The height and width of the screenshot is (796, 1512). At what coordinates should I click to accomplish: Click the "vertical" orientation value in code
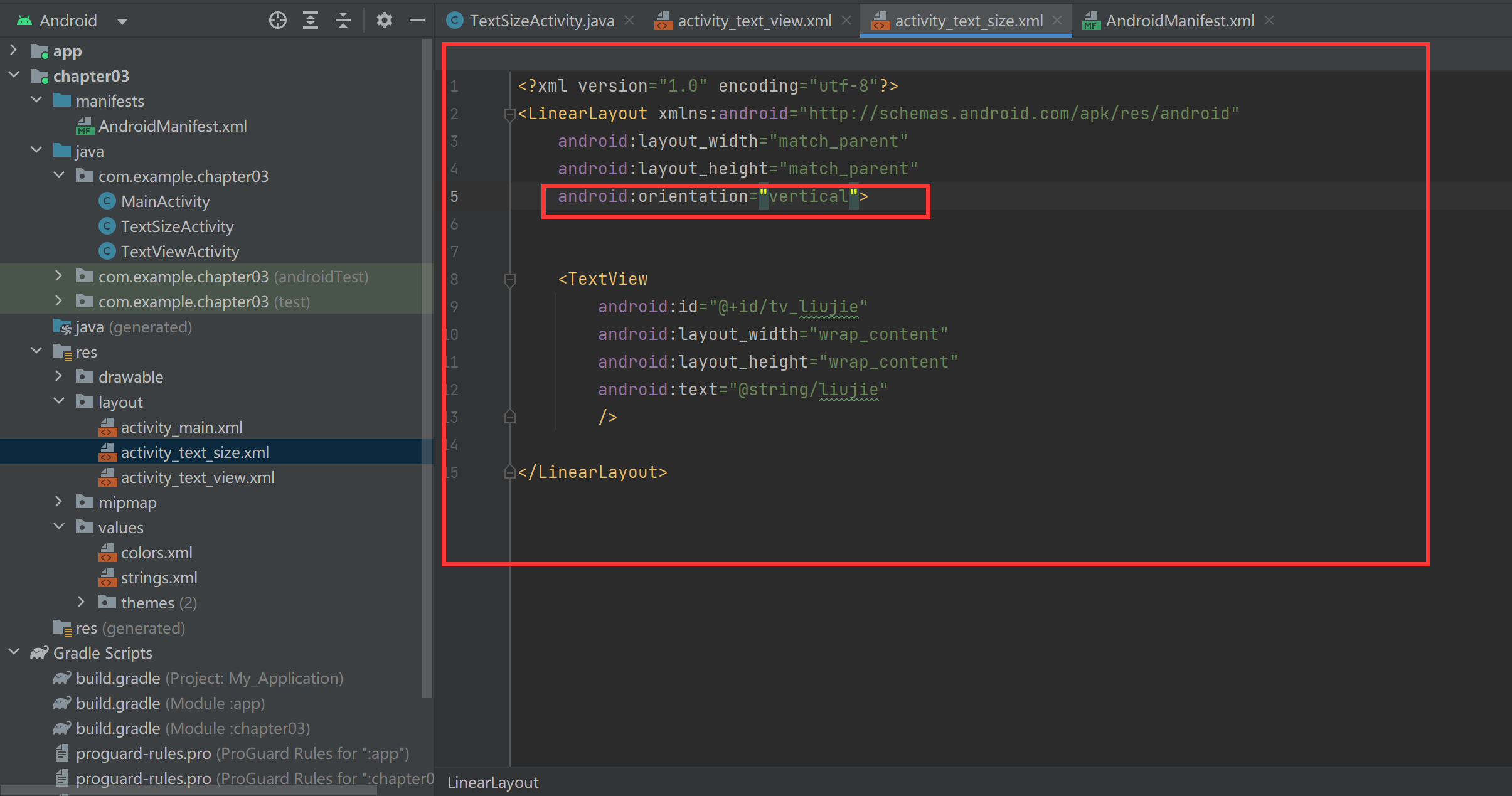coord(808,196)
